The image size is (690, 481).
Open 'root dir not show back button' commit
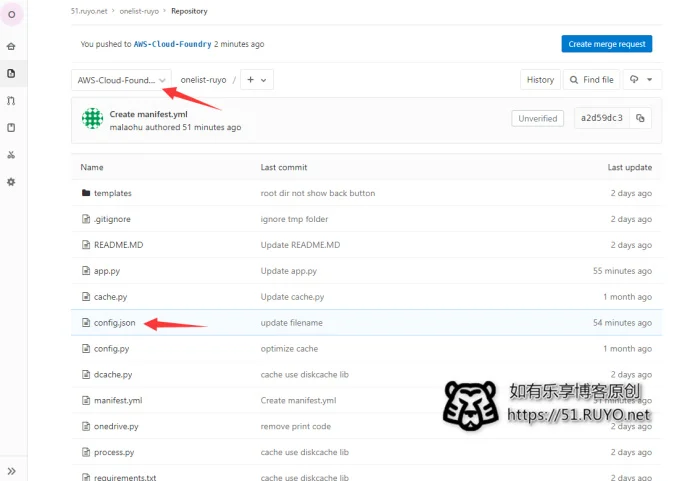318,193
